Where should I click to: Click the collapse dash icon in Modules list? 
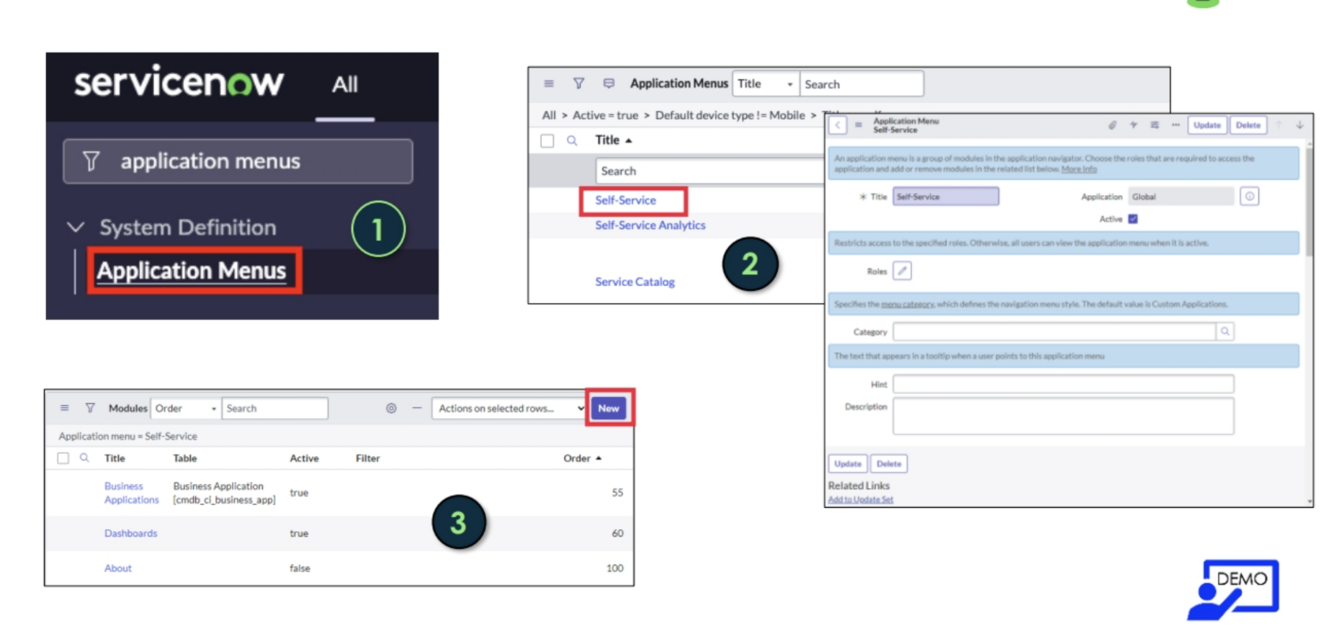[416, 408]
